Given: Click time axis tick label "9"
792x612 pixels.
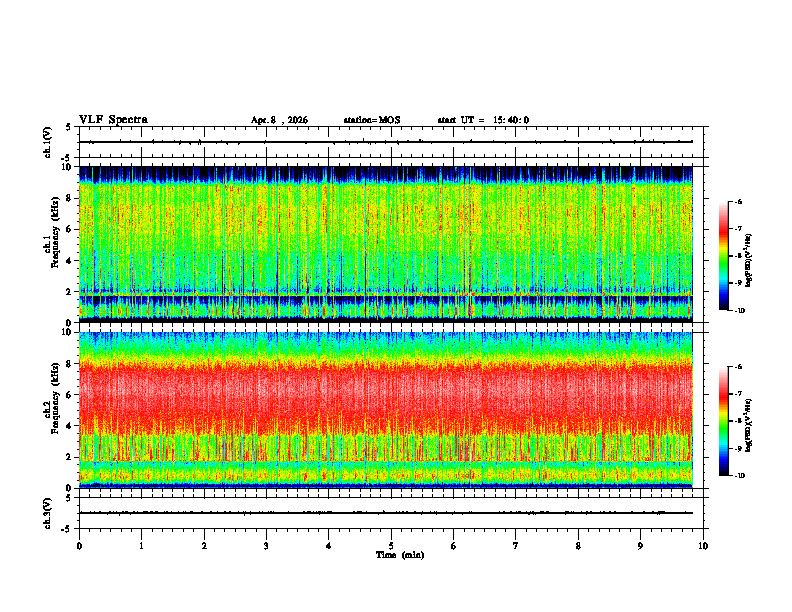Looking at the screenshot, I should [x=640, y=546].
